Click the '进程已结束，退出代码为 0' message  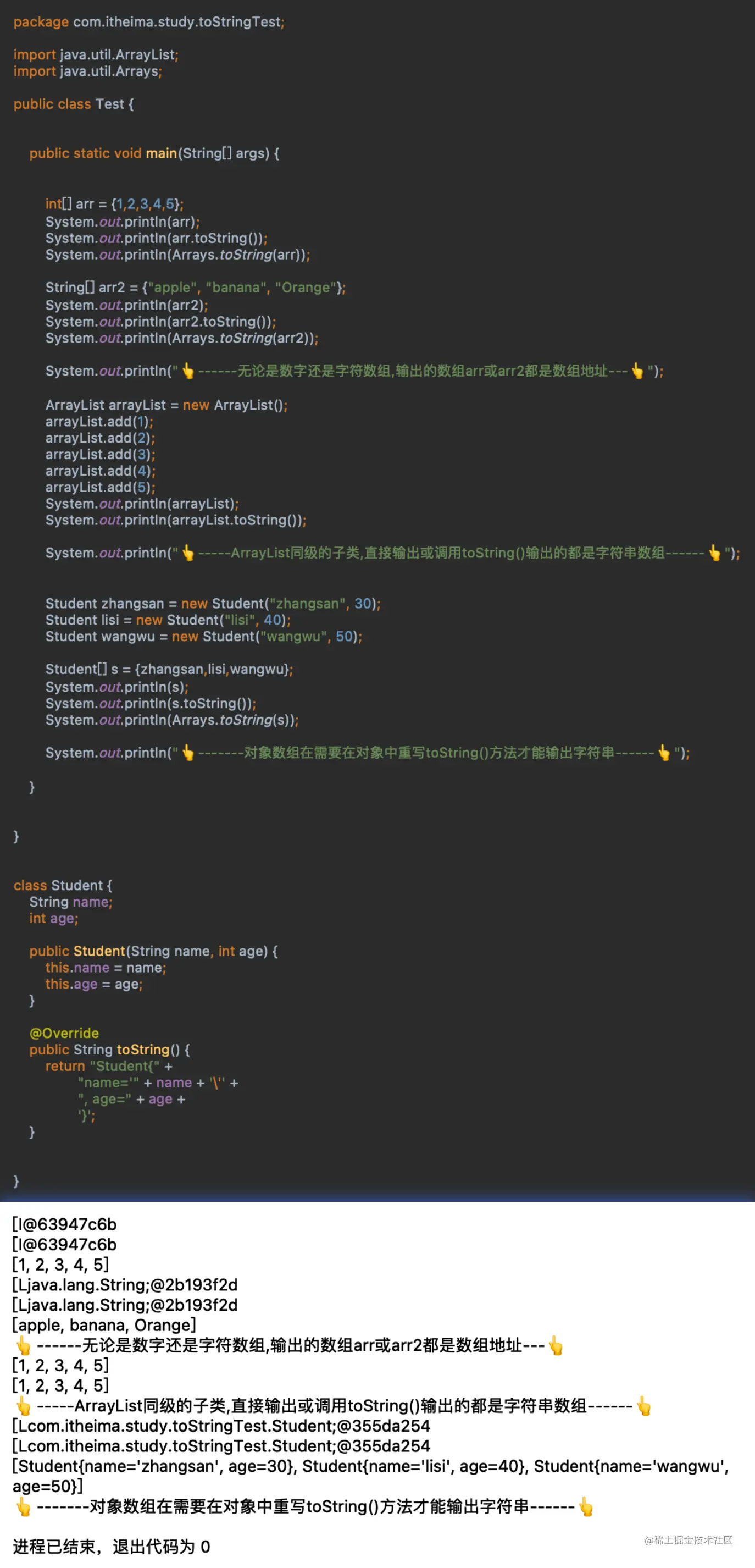(x=112, y=1546)
